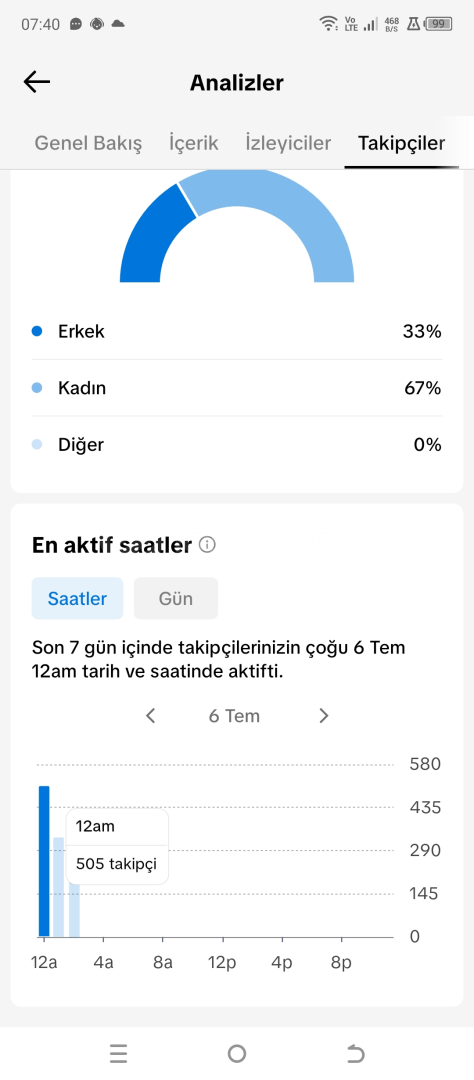Go to next day with right chevron
The width and height of the screenshot is (474, 1080).
tap(324, 716)
